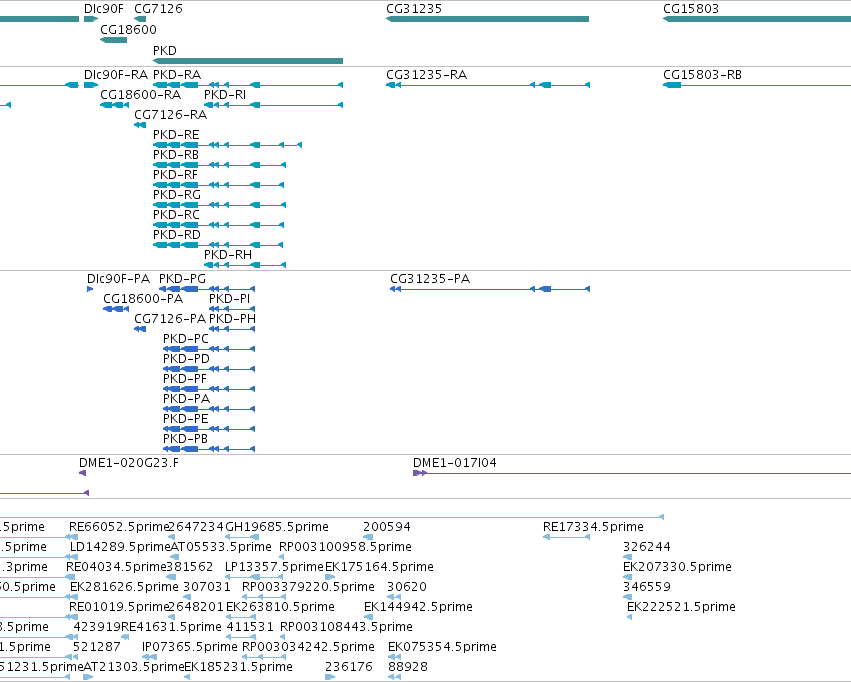Click the PKD-RB transcript label
851x682 pixels.
tap(176, 155)
